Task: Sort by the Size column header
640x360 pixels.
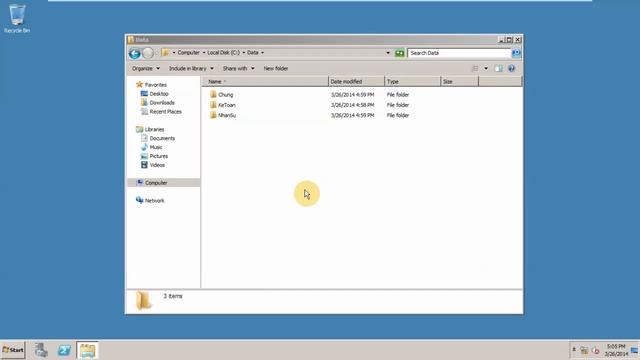Action: click(460, 82)
